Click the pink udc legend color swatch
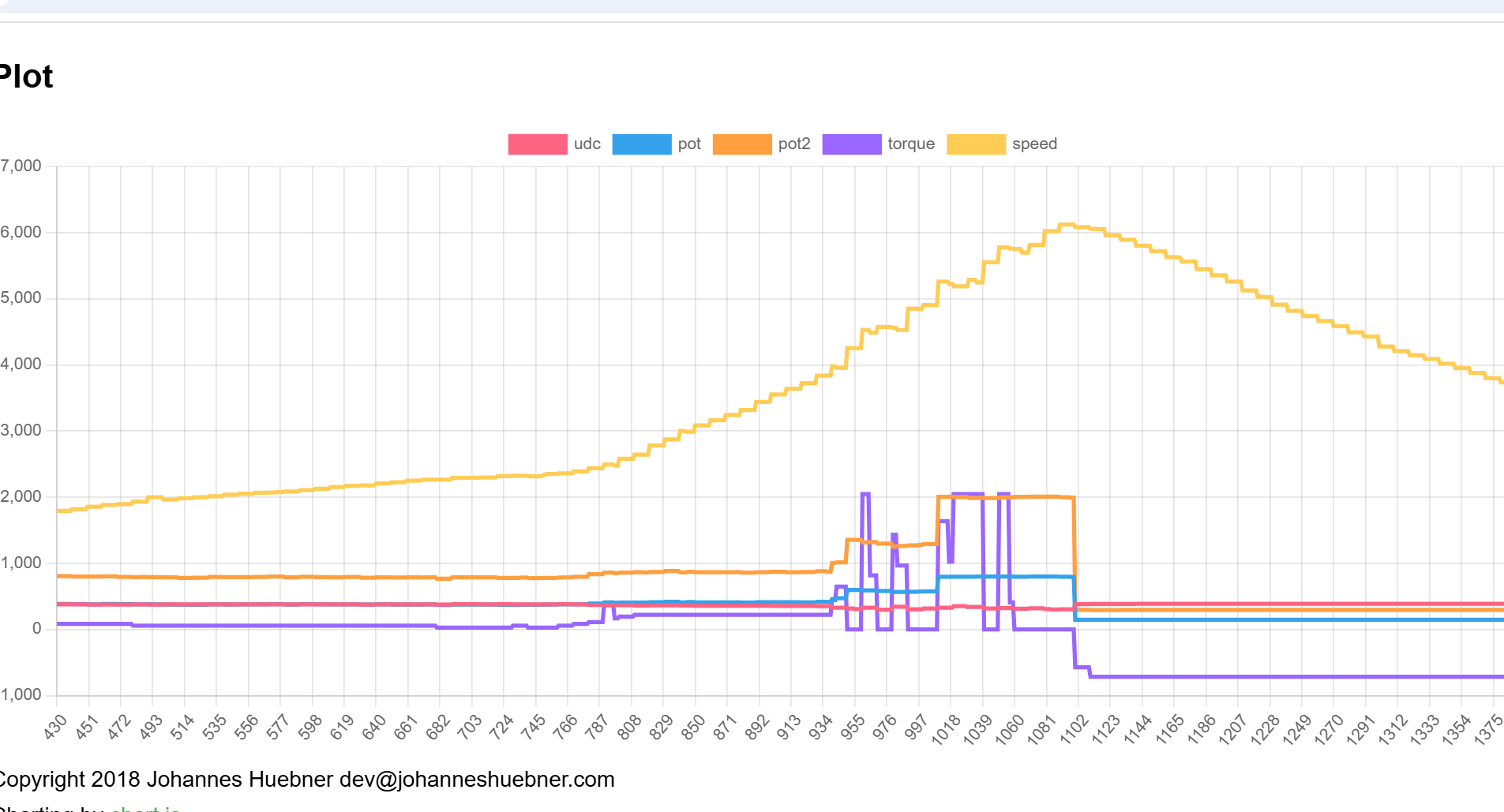1504x812 pixels. click(x=537, y=144)
